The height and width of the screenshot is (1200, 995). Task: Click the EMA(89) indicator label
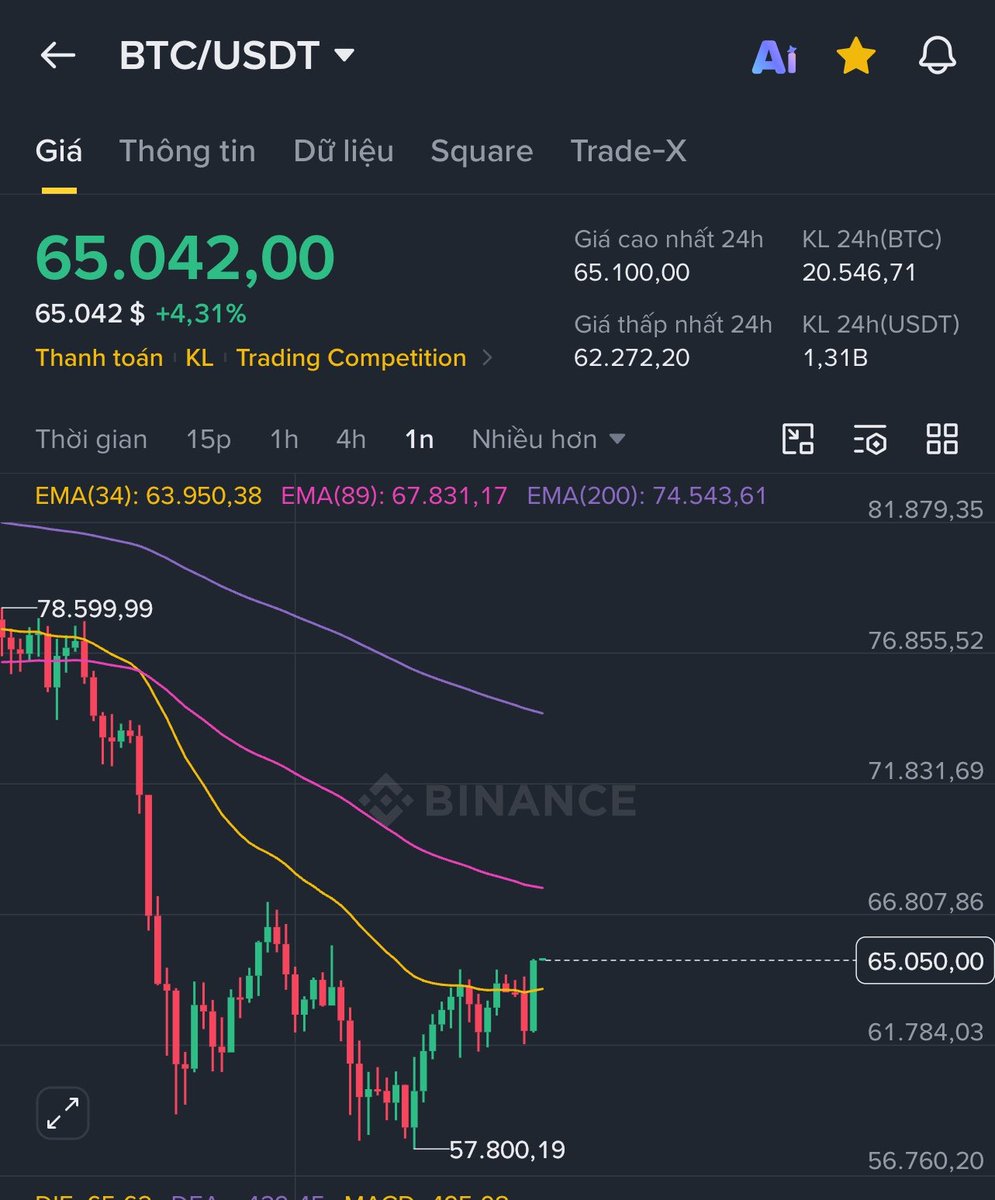[x=394, y=495]
